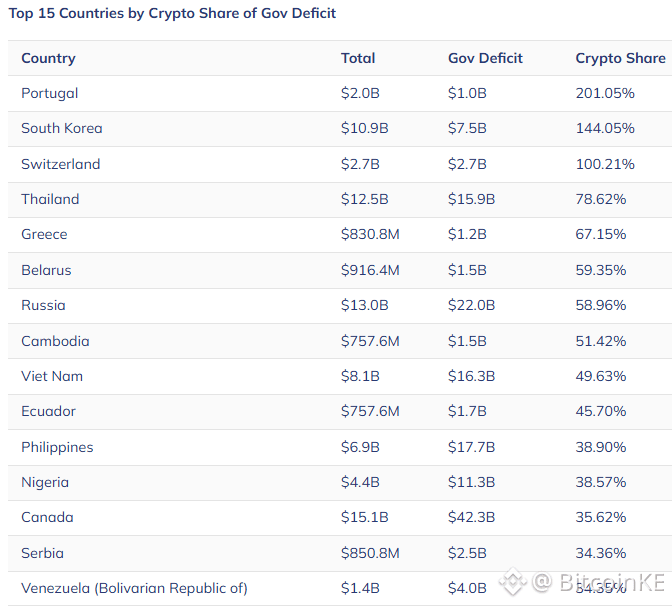Select the Cambodia country cell

(x=55, y=341)
